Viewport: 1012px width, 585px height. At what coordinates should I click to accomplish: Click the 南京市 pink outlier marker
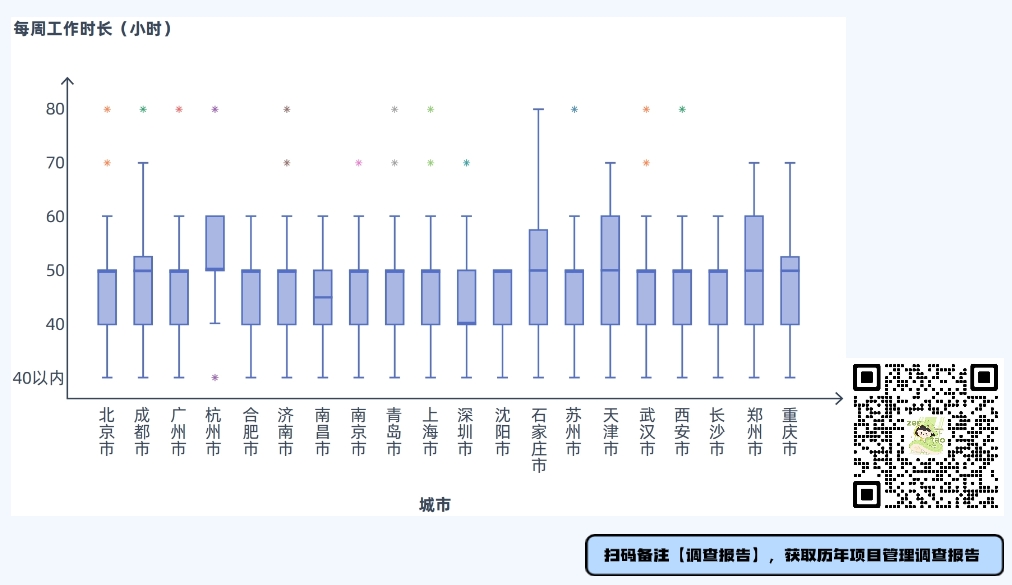tap(359, 163)
